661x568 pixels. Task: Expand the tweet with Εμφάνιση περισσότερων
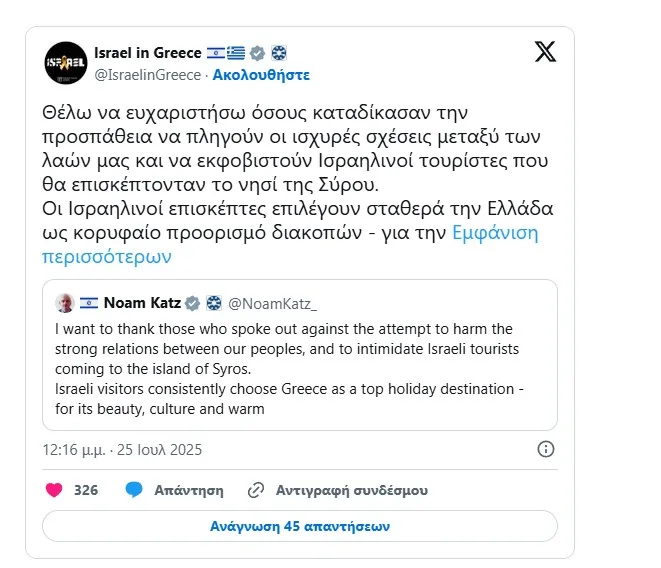(495, 234)
